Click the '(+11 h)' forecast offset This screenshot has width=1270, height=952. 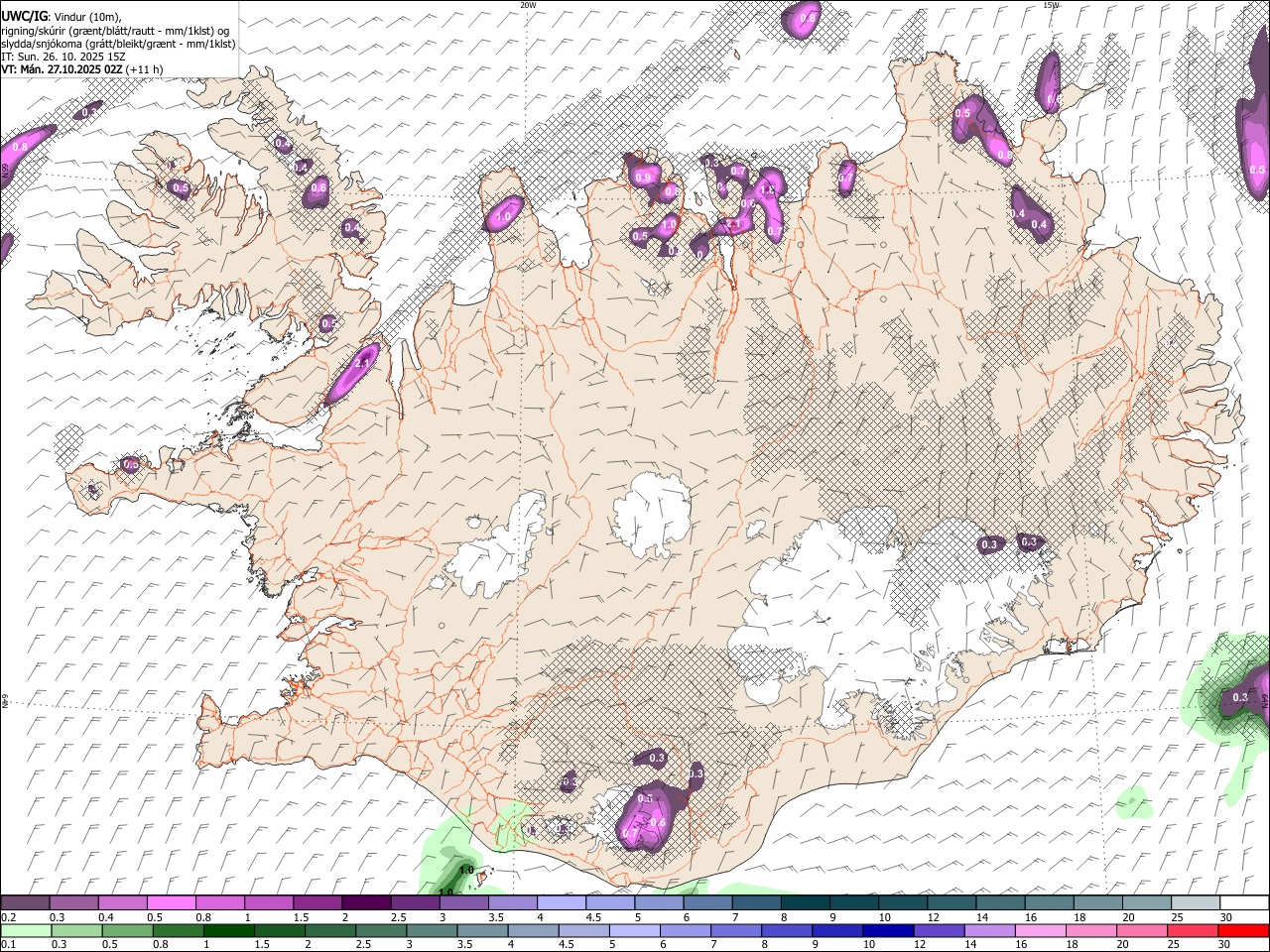pyautogui.click(x=145, y=69)
